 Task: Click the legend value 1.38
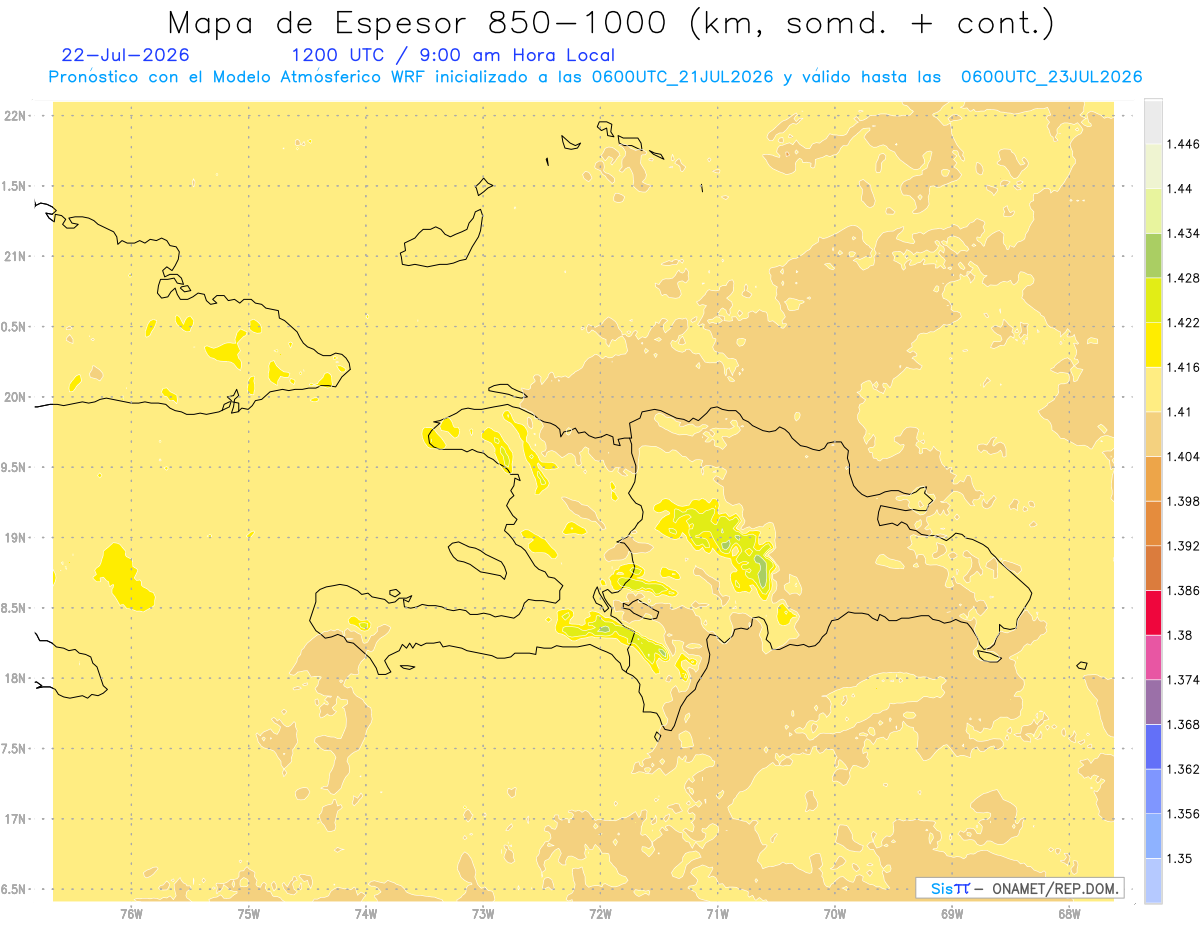click(x=1179, y=635)
